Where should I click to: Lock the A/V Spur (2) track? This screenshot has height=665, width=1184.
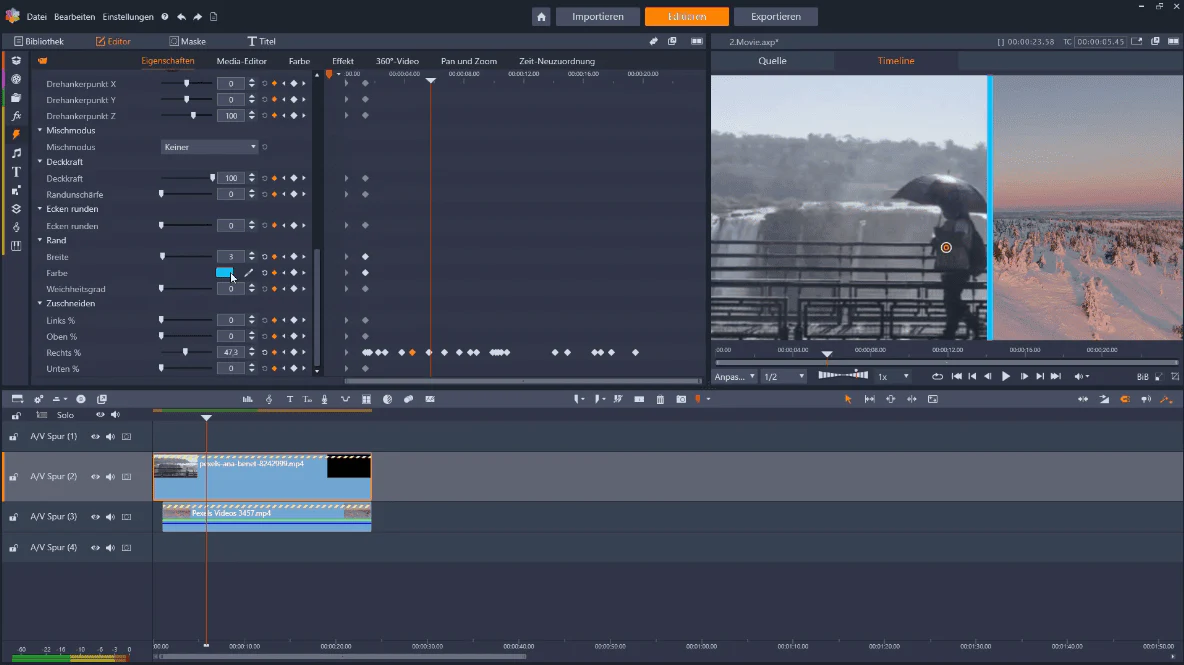tap(14, 477)
